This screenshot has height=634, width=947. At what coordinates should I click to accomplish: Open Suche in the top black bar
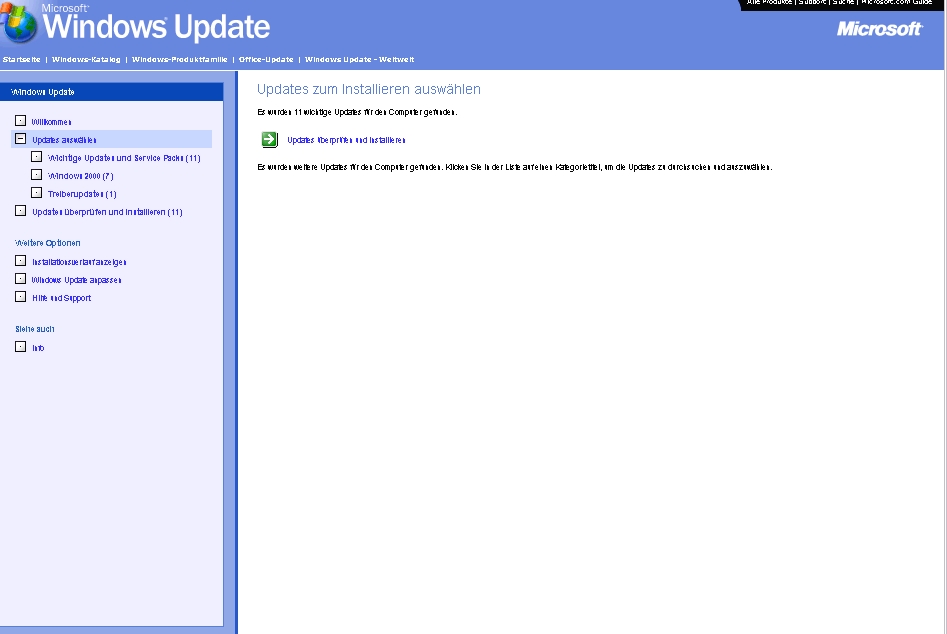coord(843,2)
